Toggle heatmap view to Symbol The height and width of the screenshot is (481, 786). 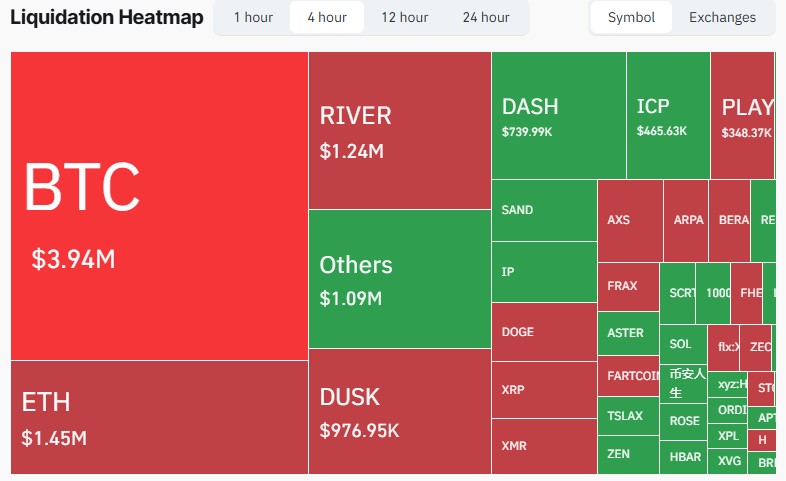tap(631, 17)
